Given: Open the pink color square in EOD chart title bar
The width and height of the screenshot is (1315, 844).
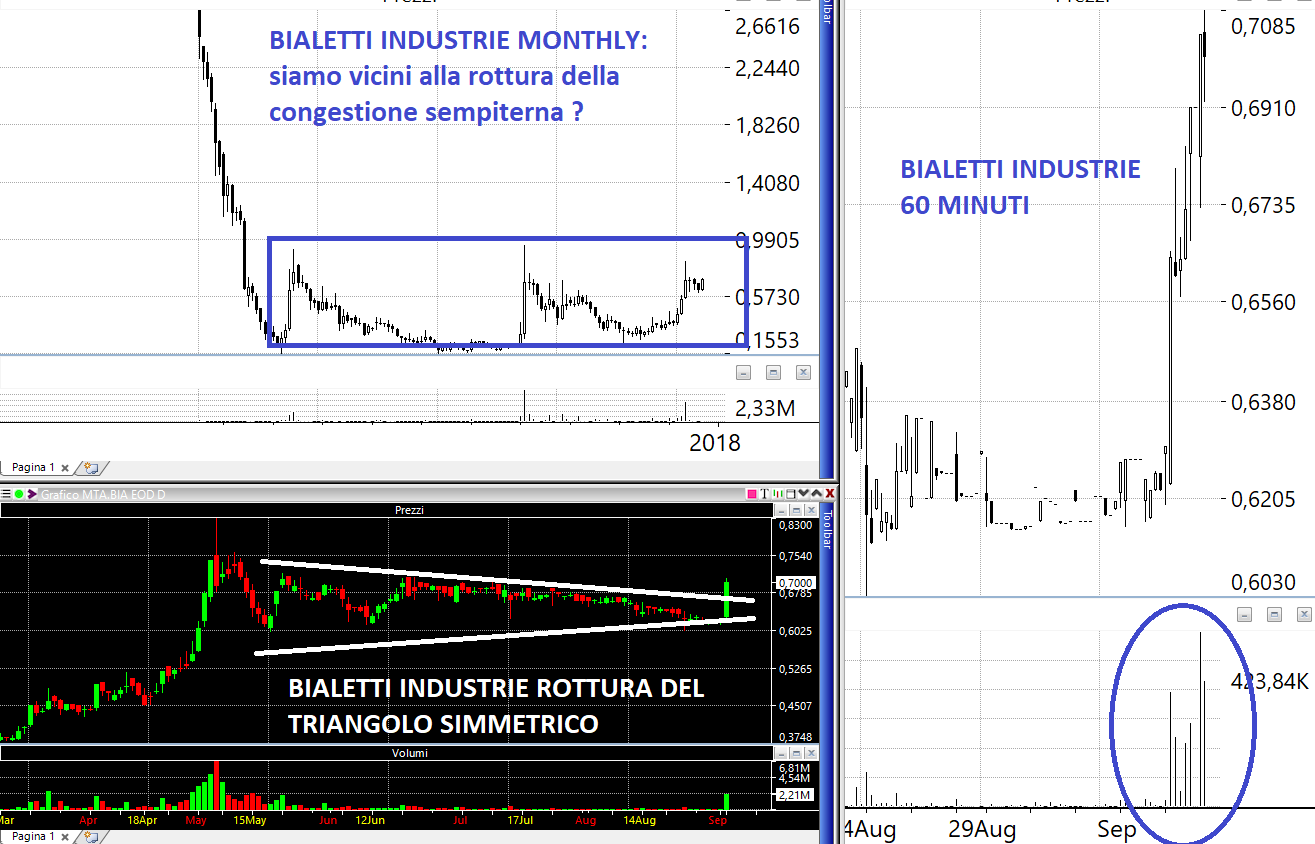Looking at the screenshot, I should pyautogui.click(x=752, y=494).
